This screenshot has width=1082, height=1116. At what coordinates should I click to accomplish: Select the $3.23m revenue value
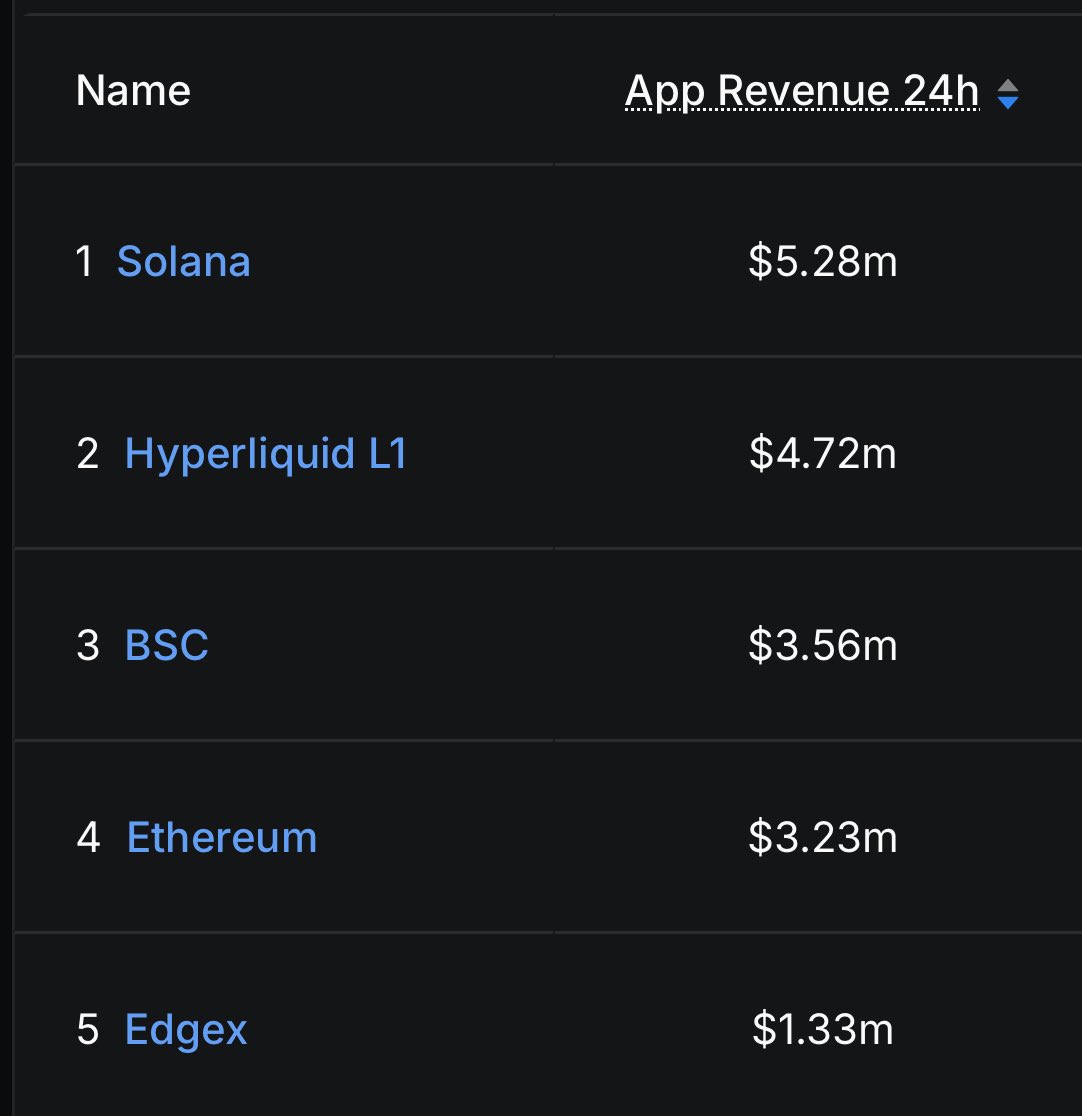(823, 837)
